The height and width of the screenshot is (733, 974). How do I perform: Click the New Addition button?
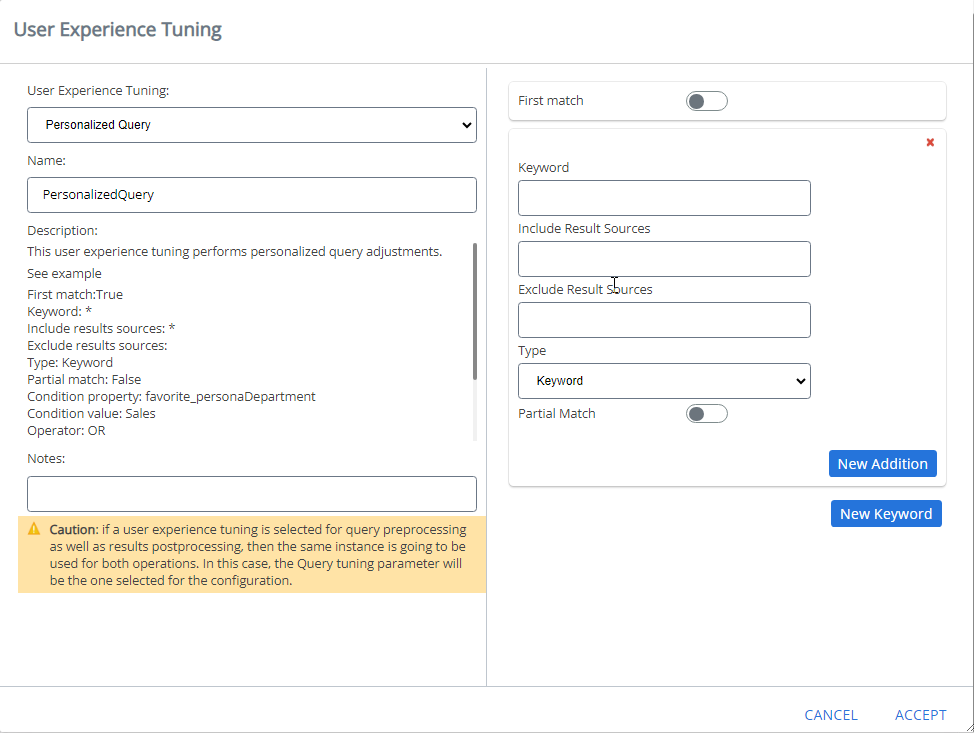click(x=882, y=464)
